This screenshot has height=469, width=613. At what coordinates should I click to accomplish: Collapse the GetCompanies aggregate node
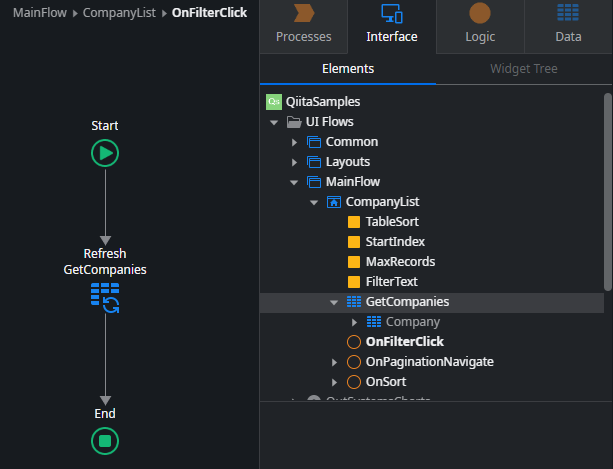[x=334, y=302]
